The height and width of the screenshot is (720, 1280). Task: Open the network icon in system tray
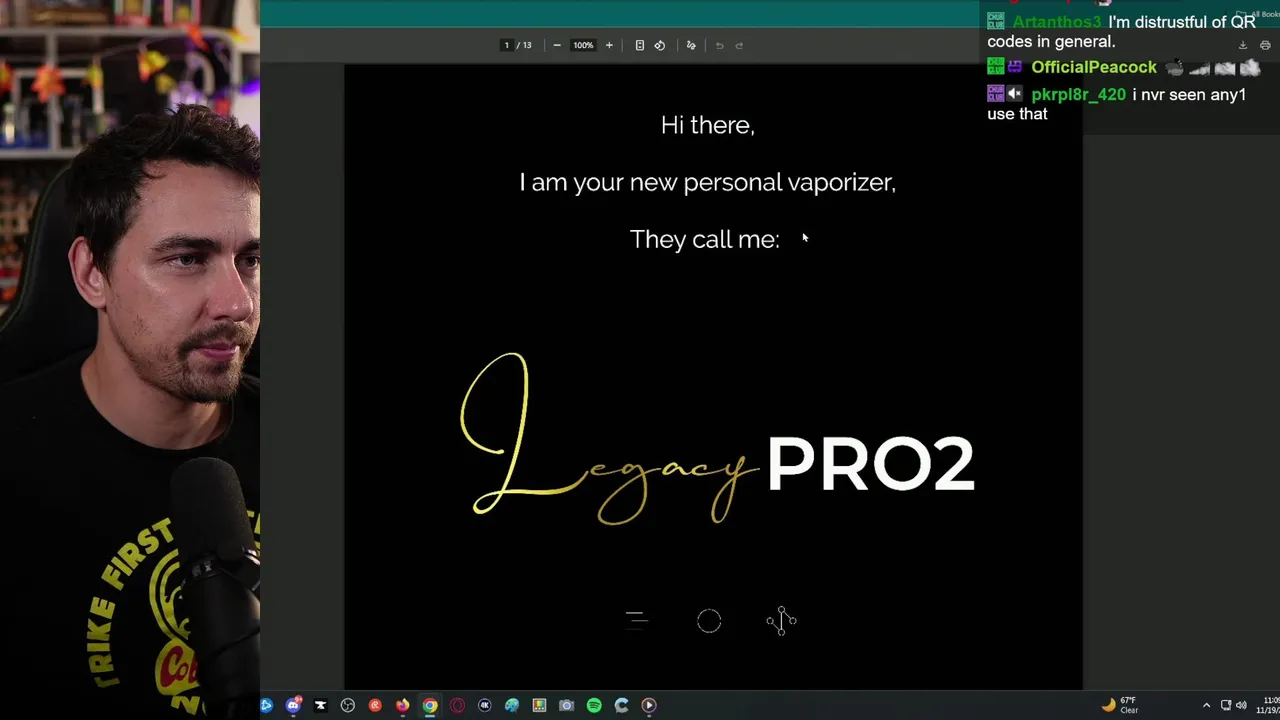(x=1226, y=705)
